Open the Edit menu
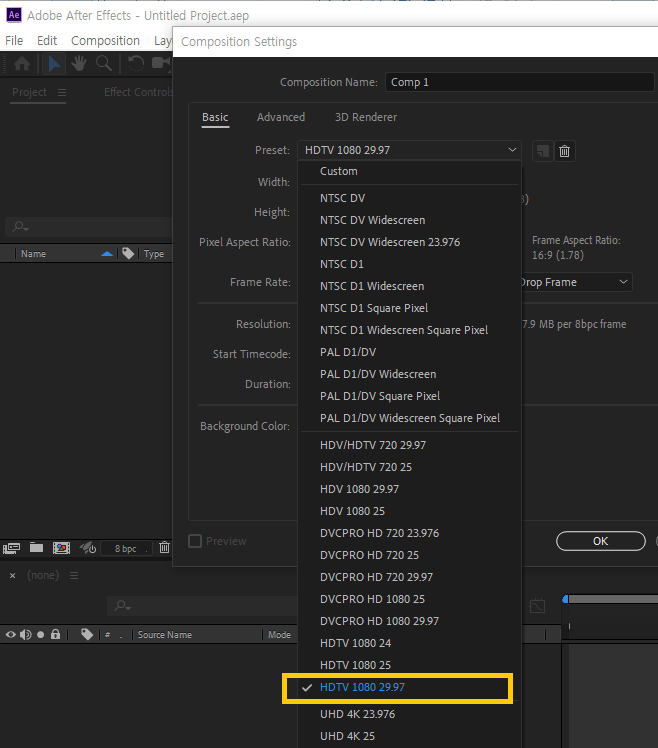 pyautogui.click(x=47, y=41)
